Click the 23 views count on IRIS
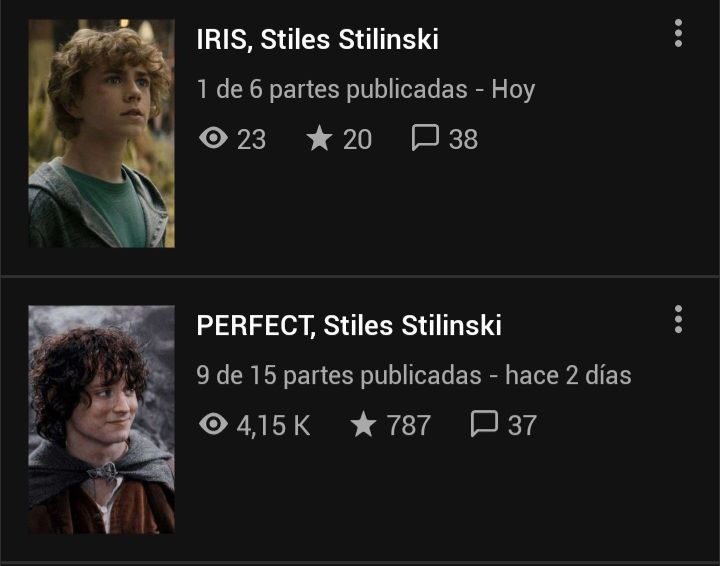This screenshot has height=566, width=720. (252, 139)
